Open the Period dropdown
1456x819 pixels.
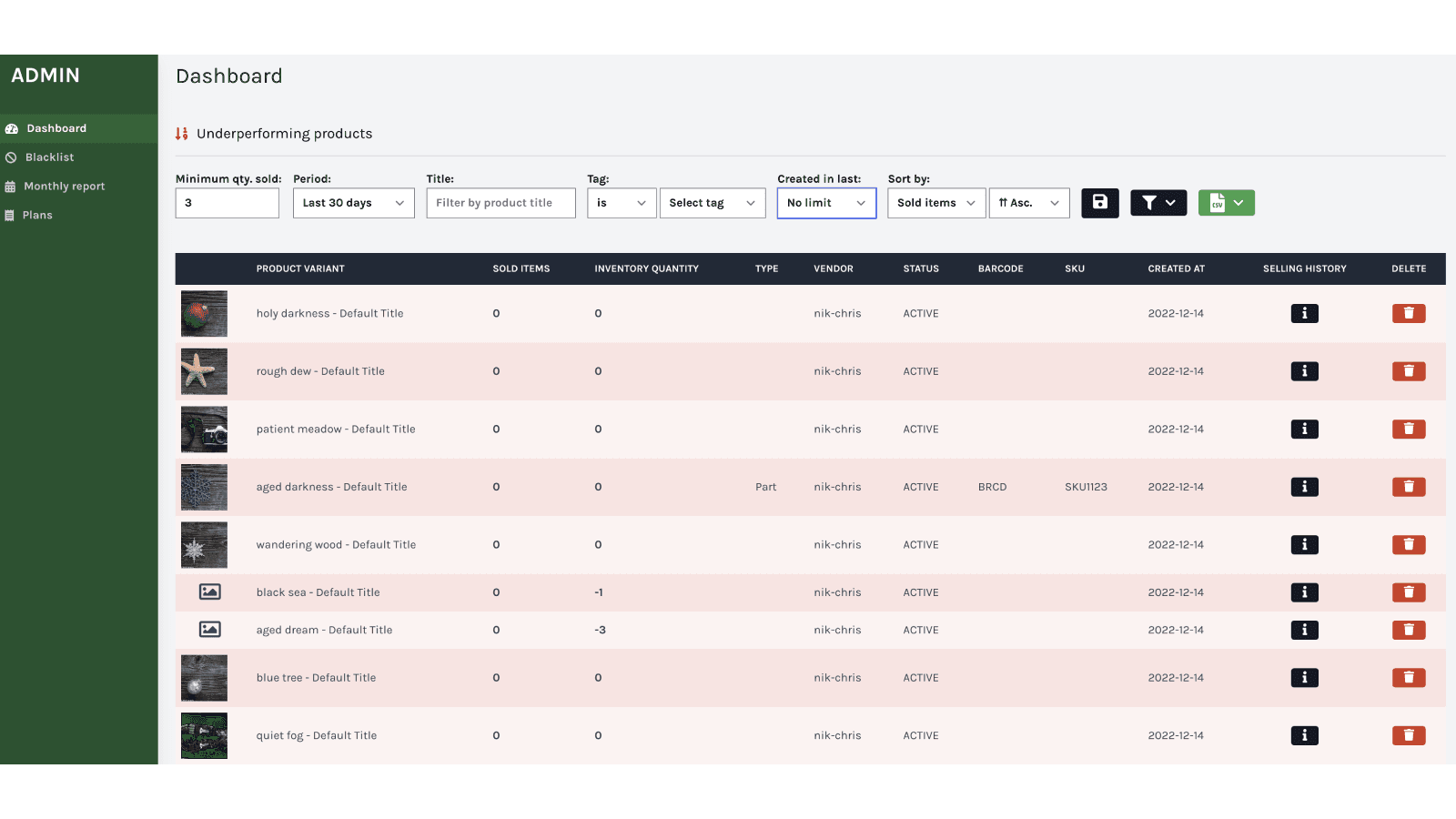[x=353, y=203]
